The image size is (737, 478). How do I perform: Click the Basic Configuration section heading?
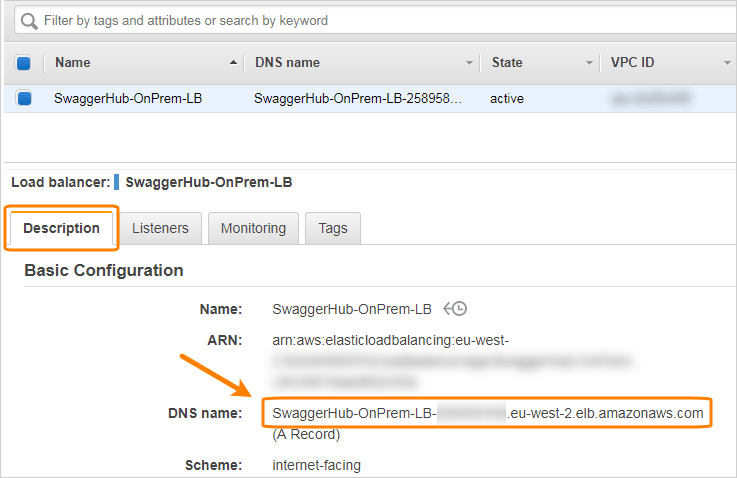coord(104,270)
